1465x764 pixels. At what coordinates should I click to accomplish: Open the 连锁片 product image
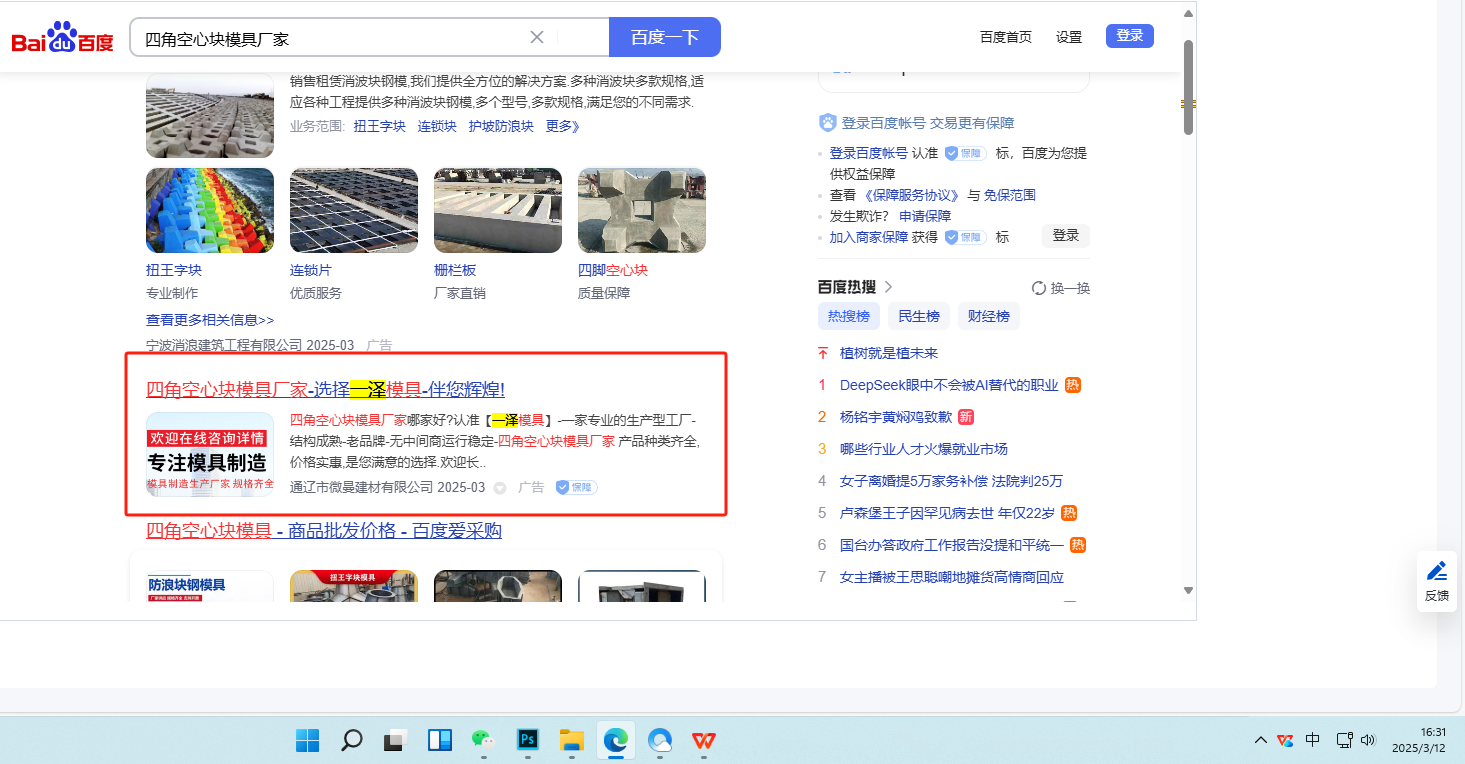point(354,210)
